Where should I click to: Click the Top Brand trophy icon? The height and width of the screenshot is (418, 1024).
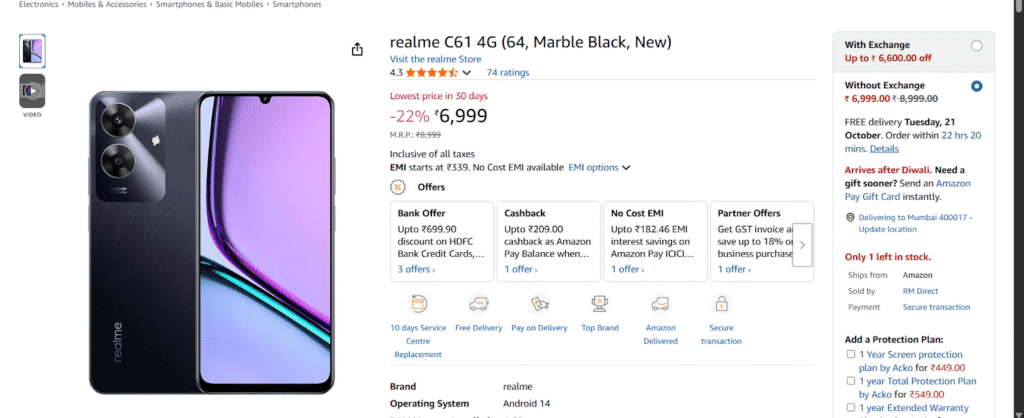pyautogui.click(x=600, y=304)
